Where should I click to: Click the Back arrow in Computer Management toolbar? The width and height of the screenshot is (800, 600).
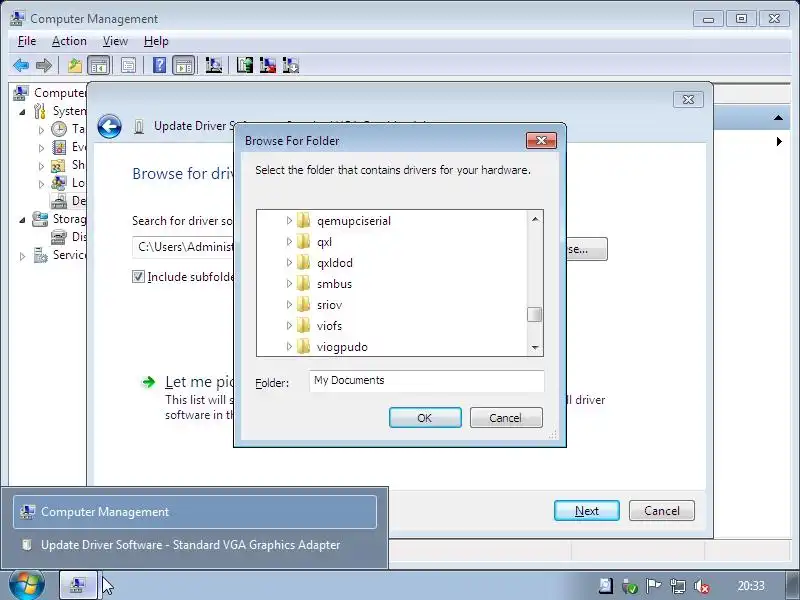click(x=21, y=65)
